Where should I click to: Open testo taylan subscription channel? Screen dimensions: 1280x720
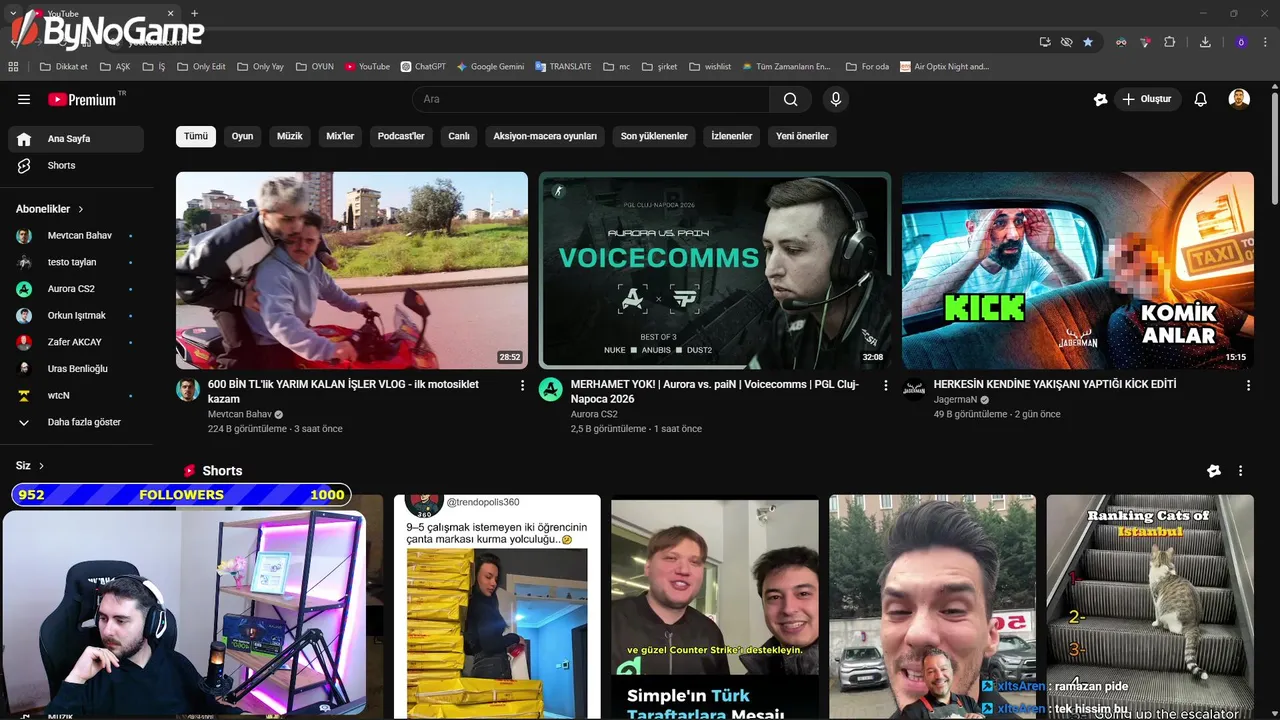pyautogui.click(x=76, y=262)
